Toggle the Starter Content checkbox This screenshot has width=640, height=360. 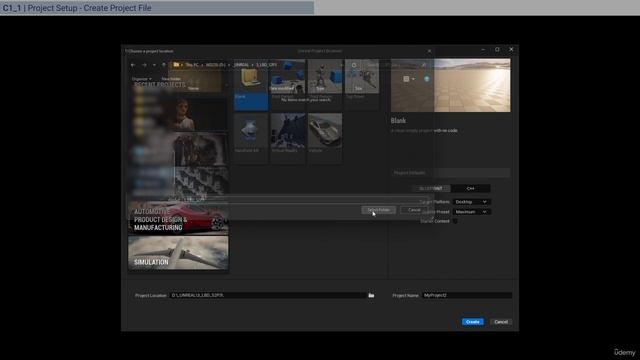[455, 221]
